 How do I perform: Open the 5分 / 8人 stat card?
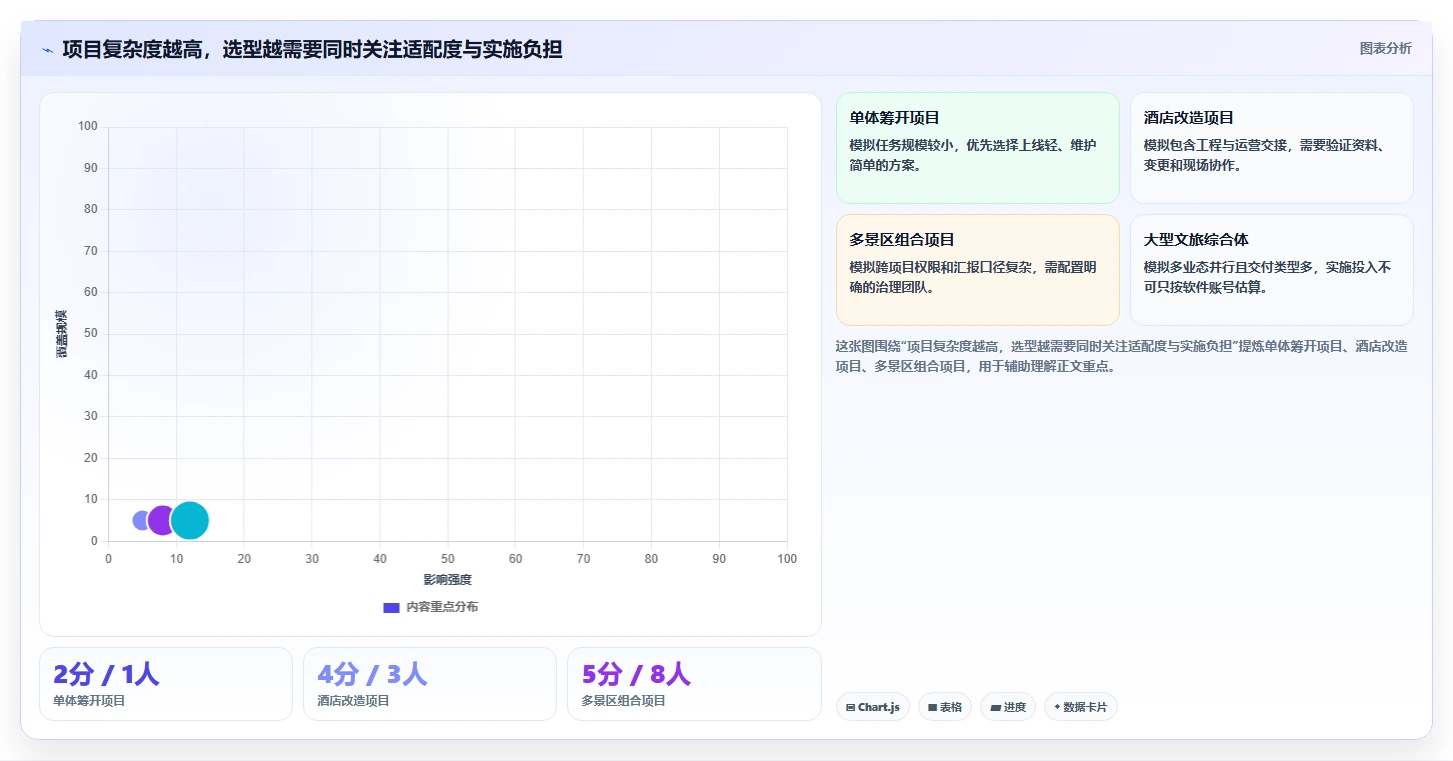[x=694, y=684]
